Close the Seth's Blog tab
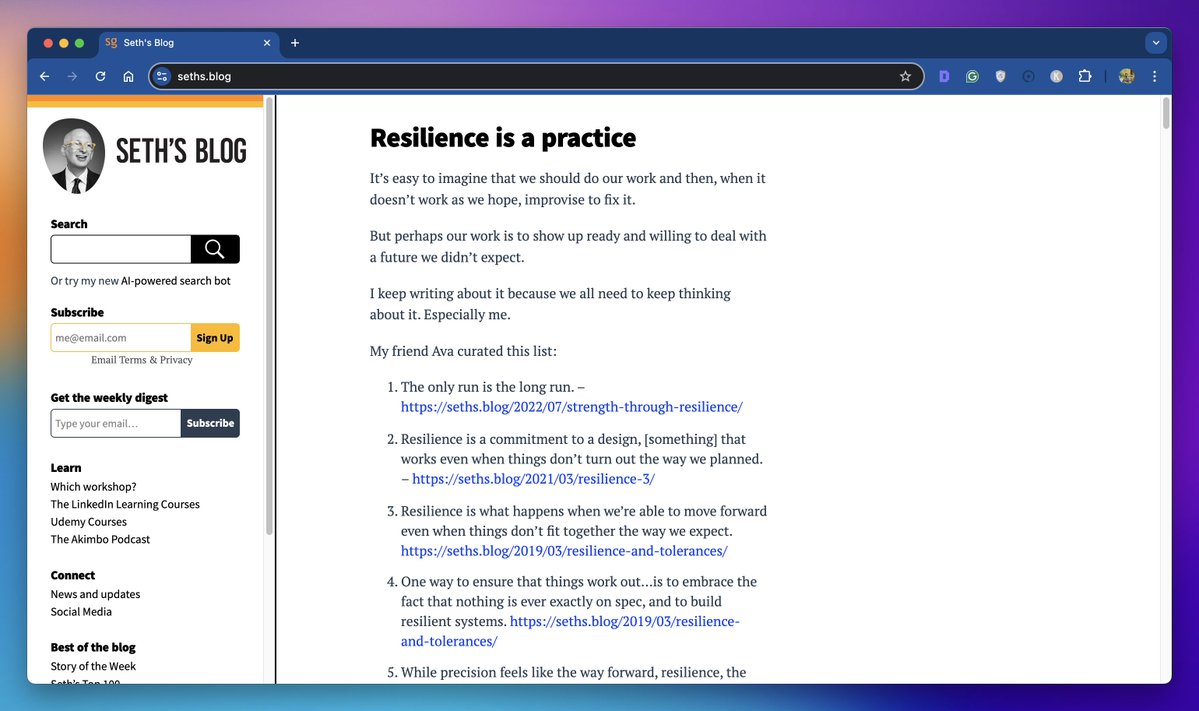The width and height of the screenshot is (1199, 711). click(x=267, y=43)
